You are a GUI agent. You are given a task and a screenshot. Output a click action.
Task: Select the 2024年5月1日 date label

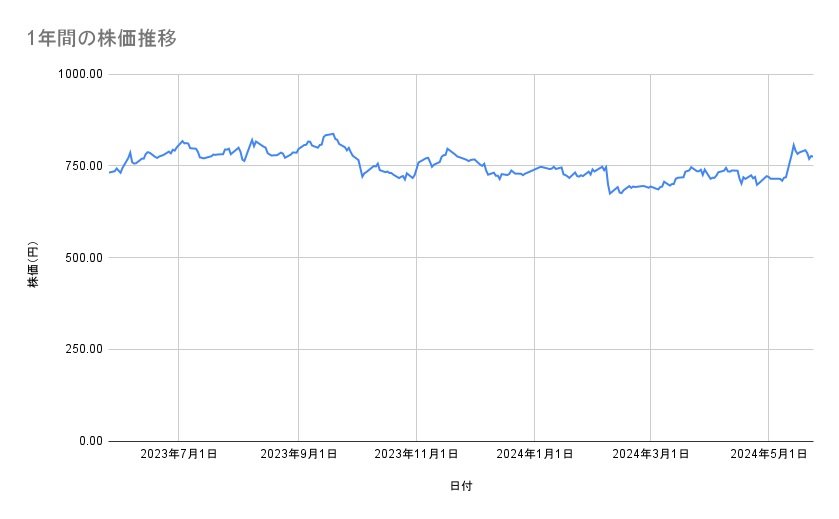pos(768,455)
